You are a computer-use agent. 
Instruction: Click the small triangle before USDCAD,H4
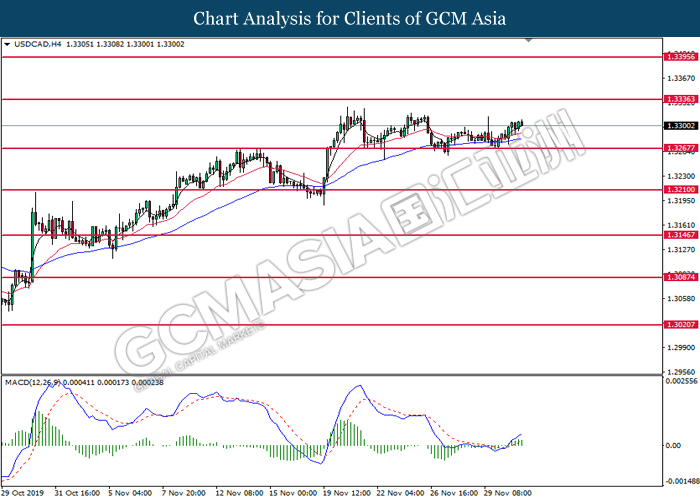click(8, 44)
